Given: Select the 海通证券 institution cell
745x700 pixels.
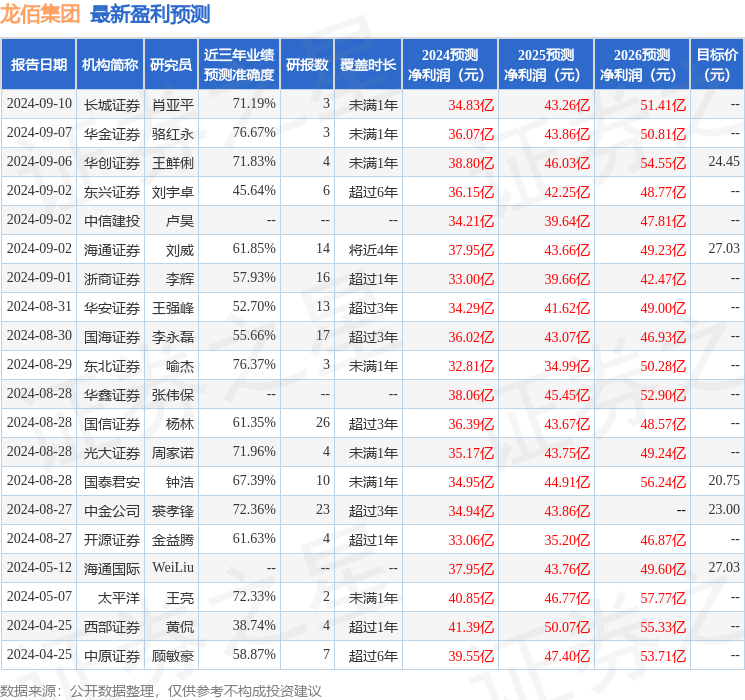Looking at the screenshot, I should (x=112, y=250).
